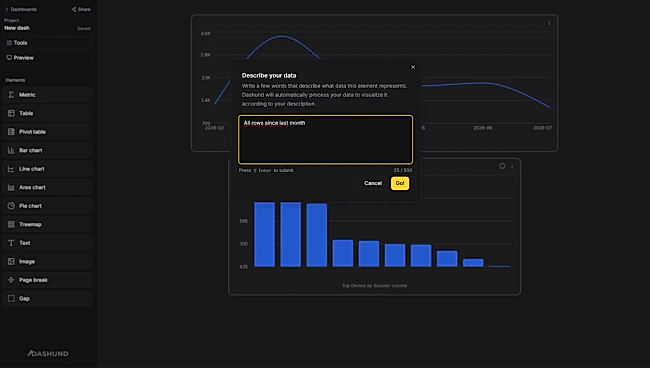Add a Treemap element icon
650x368 pixels.
[11, 224]
